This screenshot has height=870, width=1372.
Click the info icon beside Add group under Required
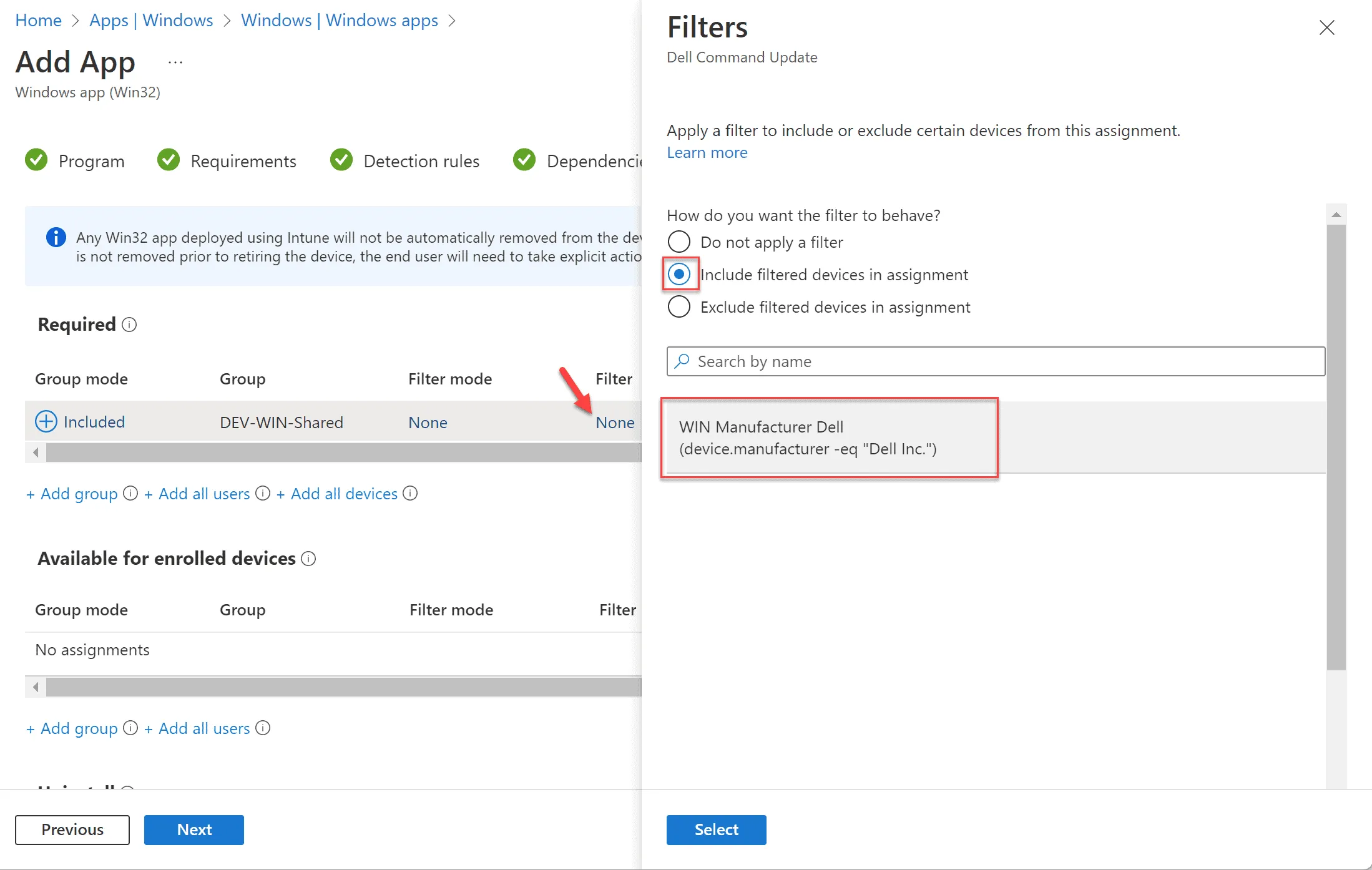pyautogui.click(x=130, y=493)
